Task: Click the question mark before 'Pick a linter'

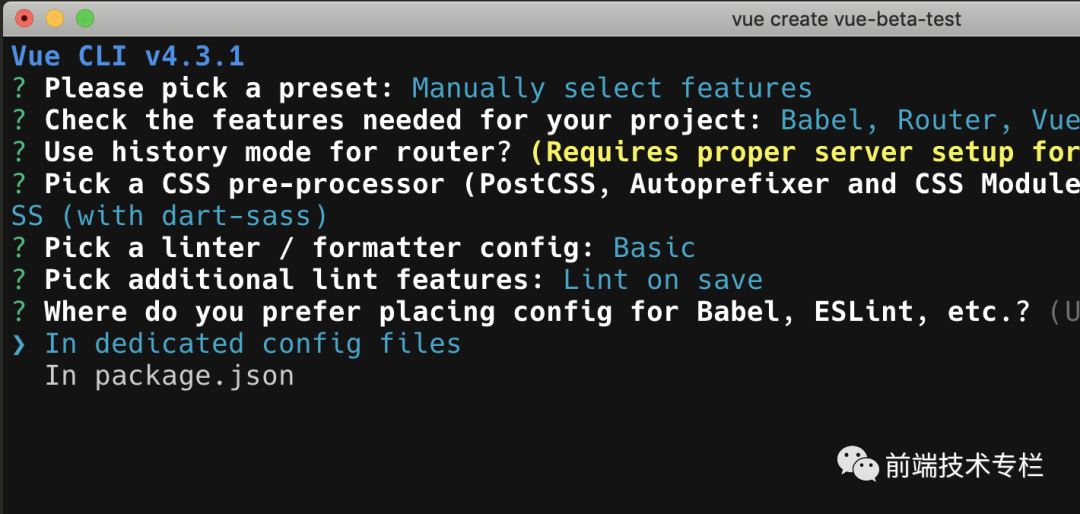Action: click(x=19, y=248)
